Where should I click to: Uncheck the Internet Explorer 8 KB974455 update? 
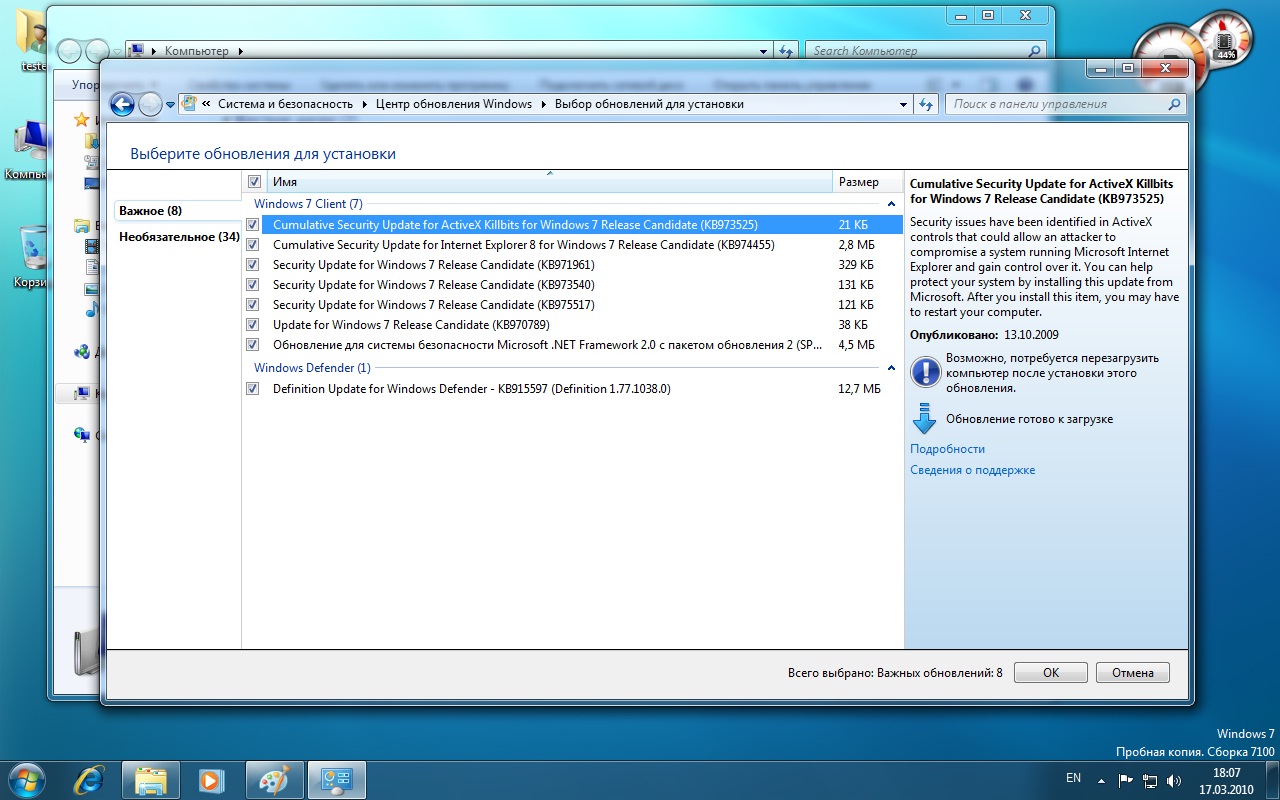click(252, 245)
